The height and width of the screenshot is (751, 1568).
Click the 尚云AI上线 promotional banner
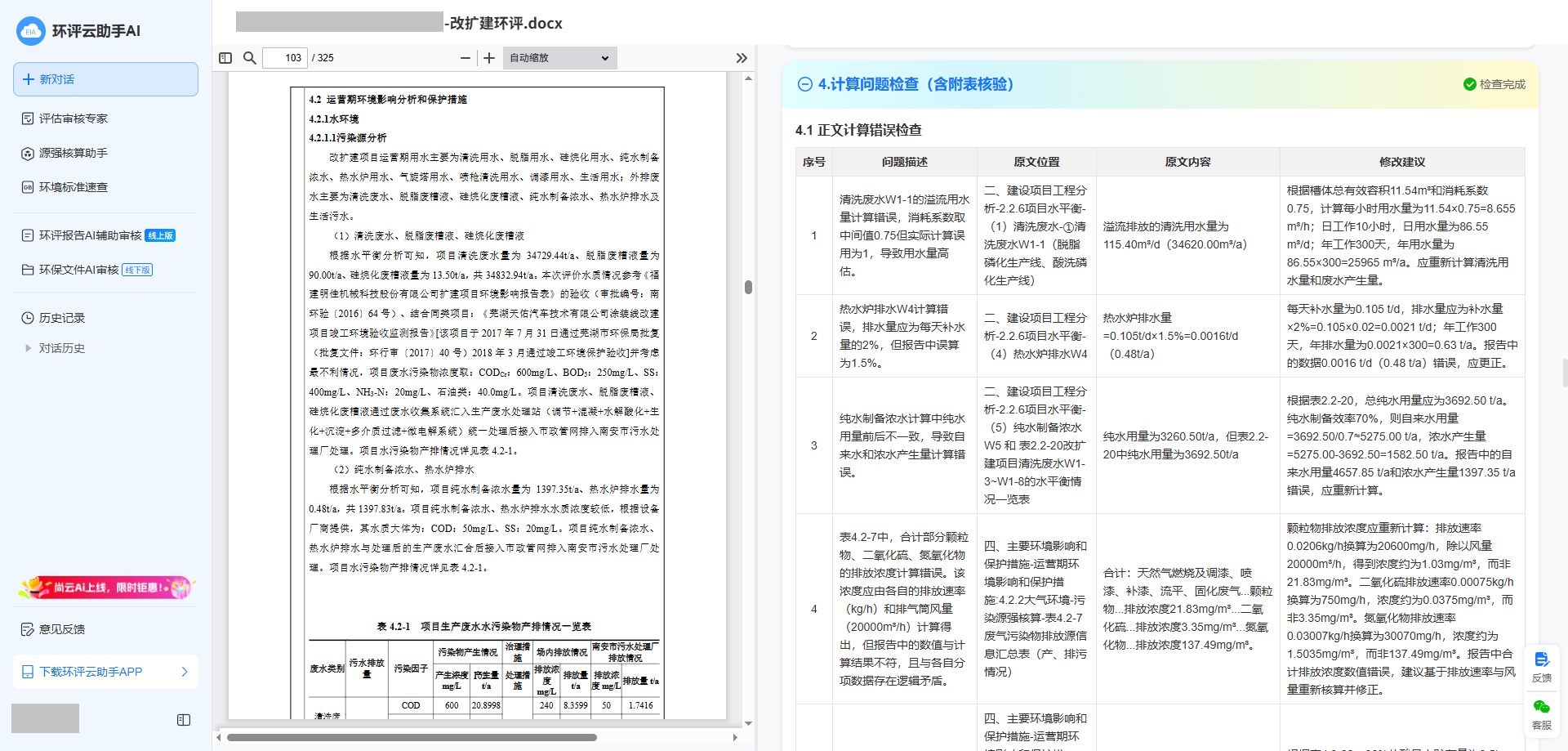pyautogui.click(x=105, y=587)
